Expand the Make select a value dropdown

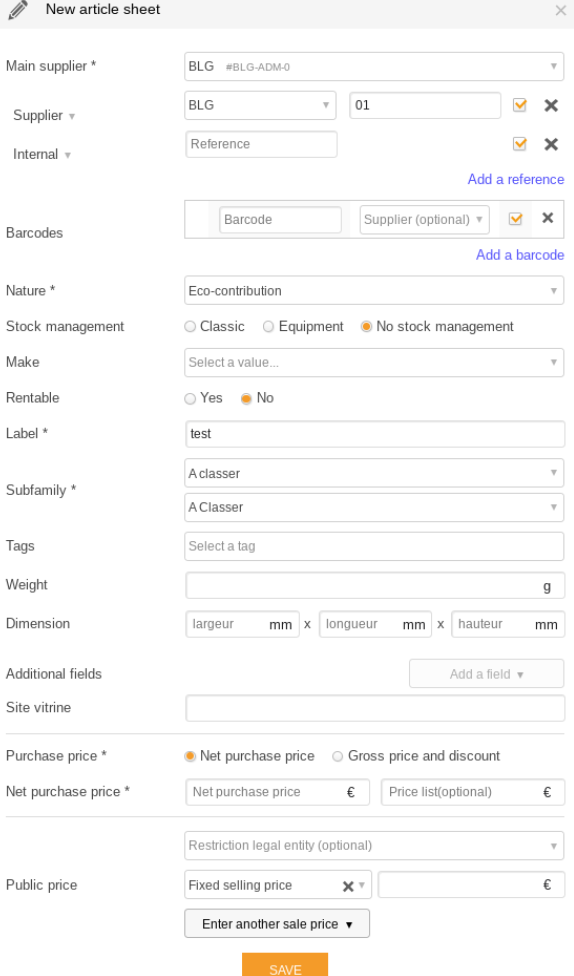(374, 362)
